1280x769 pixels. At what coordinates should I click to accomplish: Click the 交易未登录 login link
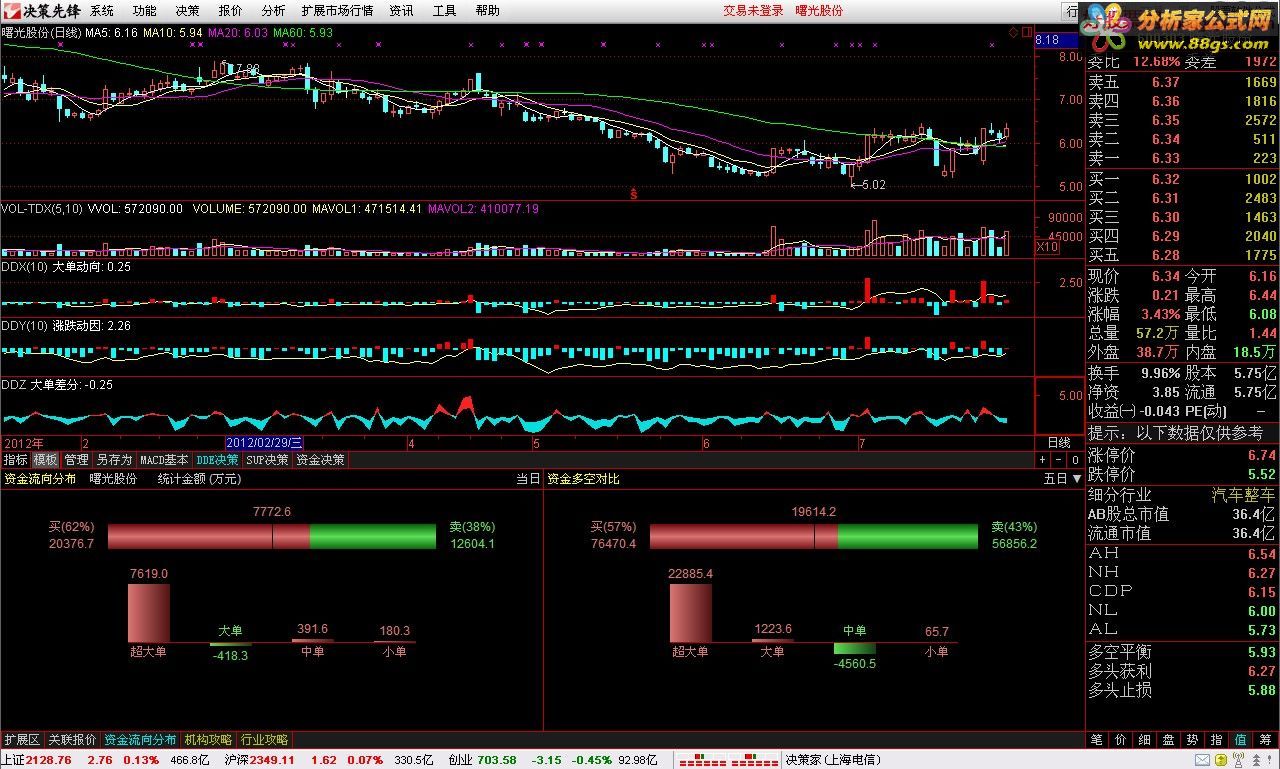(x=753, y=10)
